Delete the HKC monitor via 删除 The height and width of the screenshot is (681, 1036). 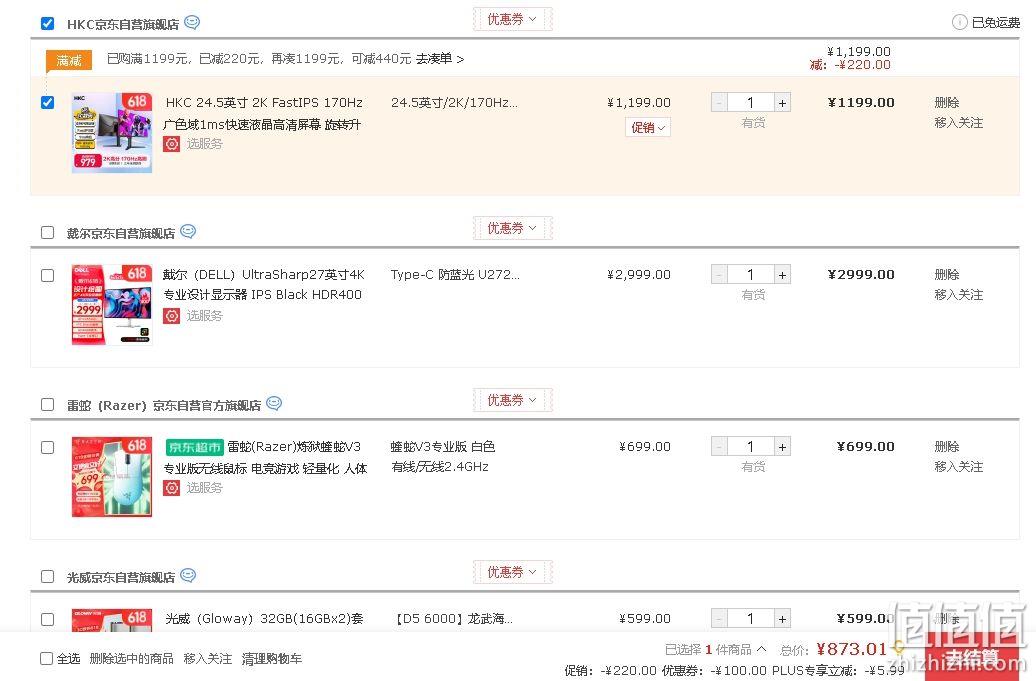point(947,102)
